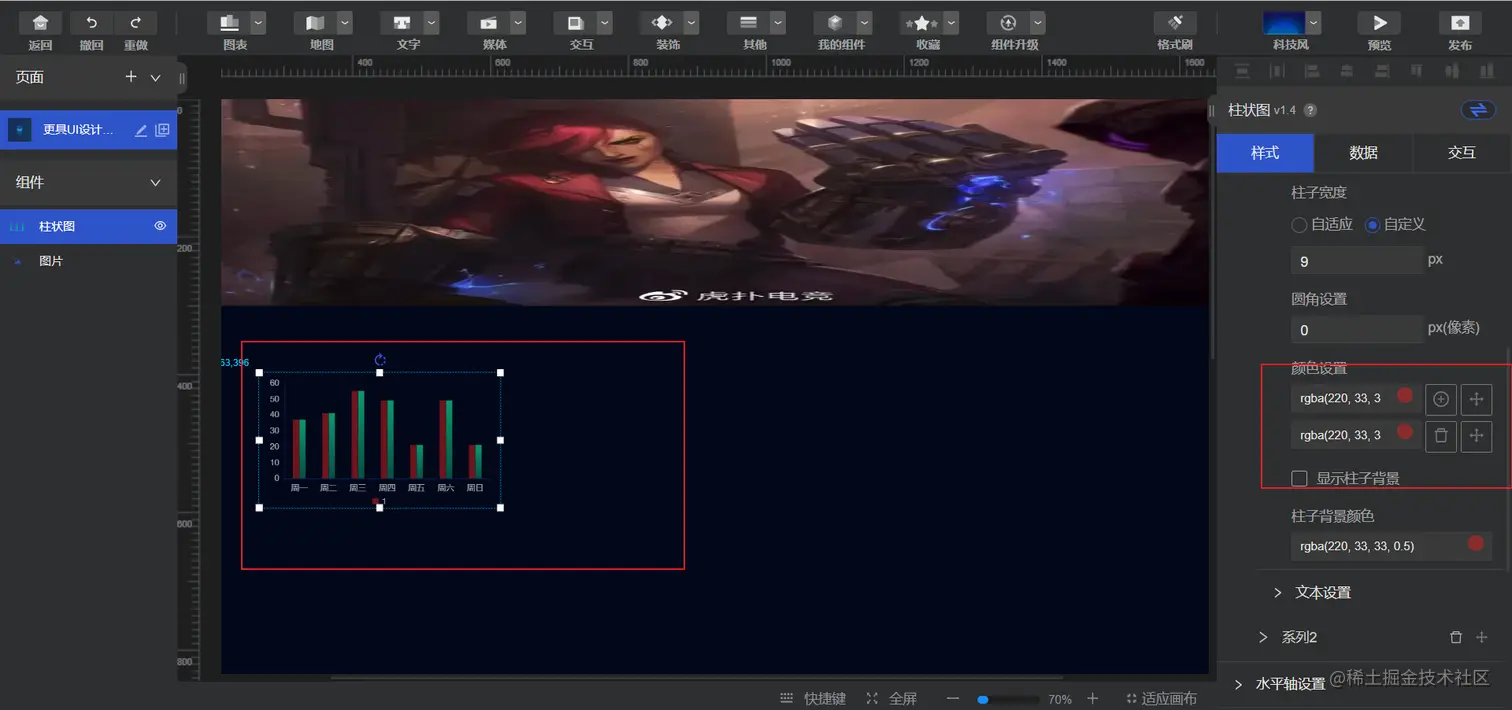Switch to the 数据 tab
Viewport: 1512px width, 710px height.
1363,152
